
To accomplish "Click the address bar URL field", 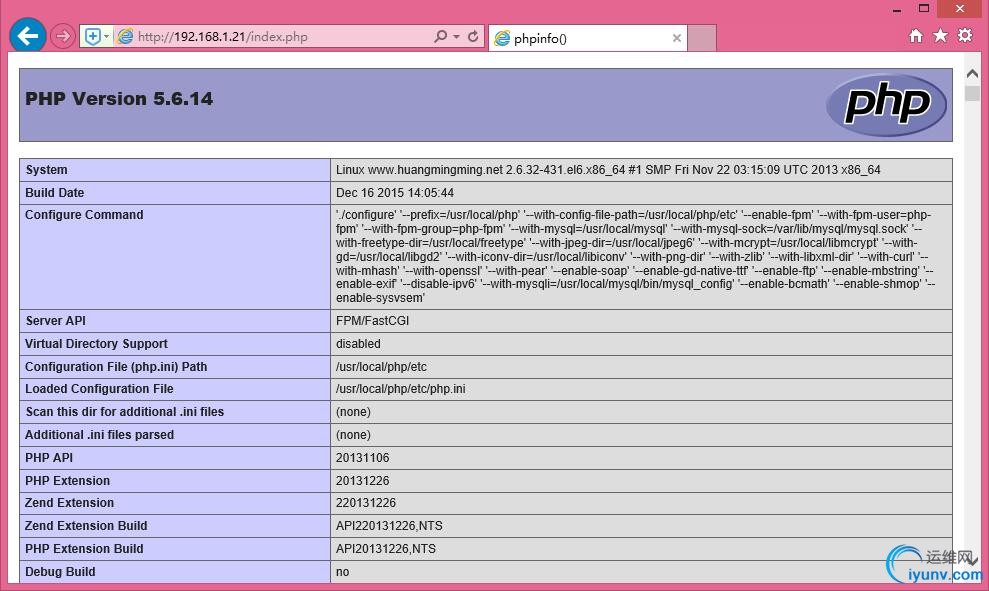I will pos(284,37).
